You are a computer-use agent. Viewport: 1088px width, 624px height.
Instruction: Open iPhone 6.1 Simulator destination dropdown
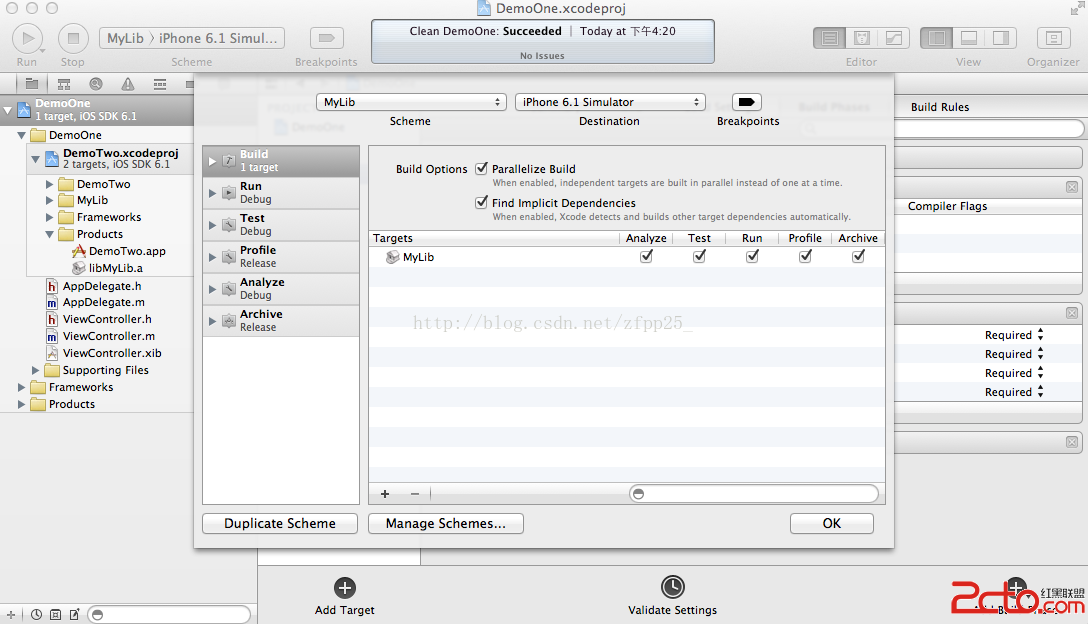[x=610, y=102]
